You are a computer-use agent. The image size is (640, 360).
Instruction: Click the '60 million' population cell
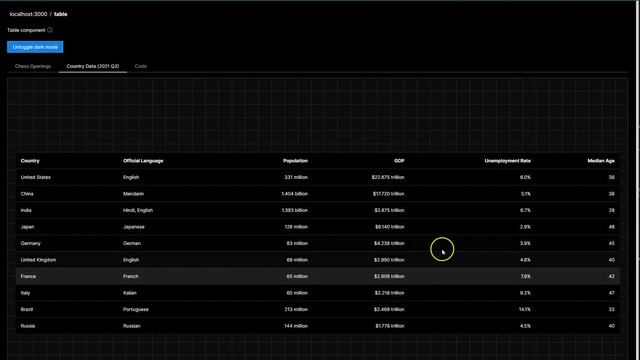click(x=297, y=293)
